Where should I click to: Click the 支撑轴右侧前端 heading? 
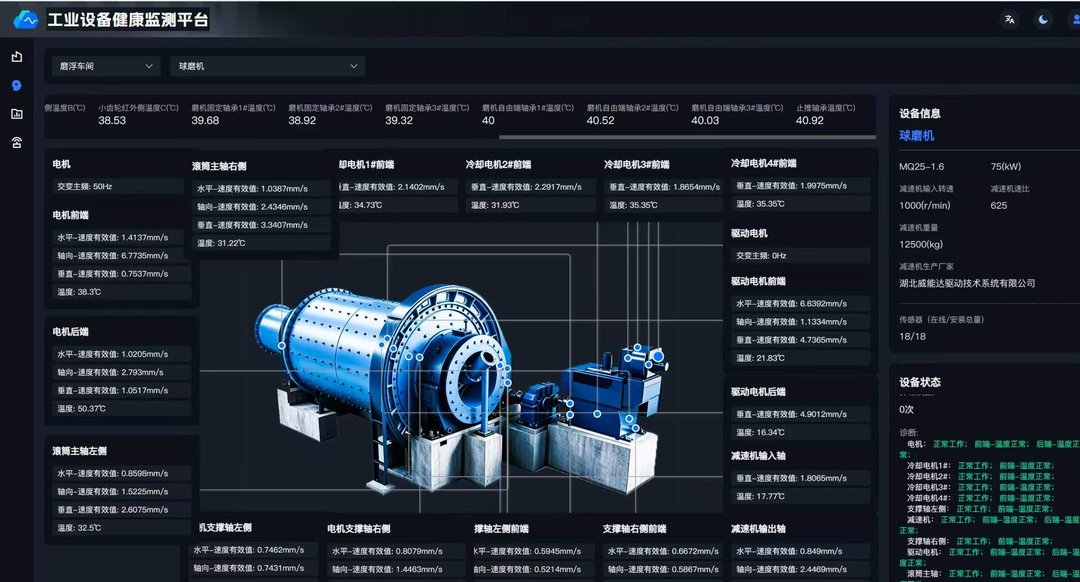pyautogui.click(x=634, y=529)
